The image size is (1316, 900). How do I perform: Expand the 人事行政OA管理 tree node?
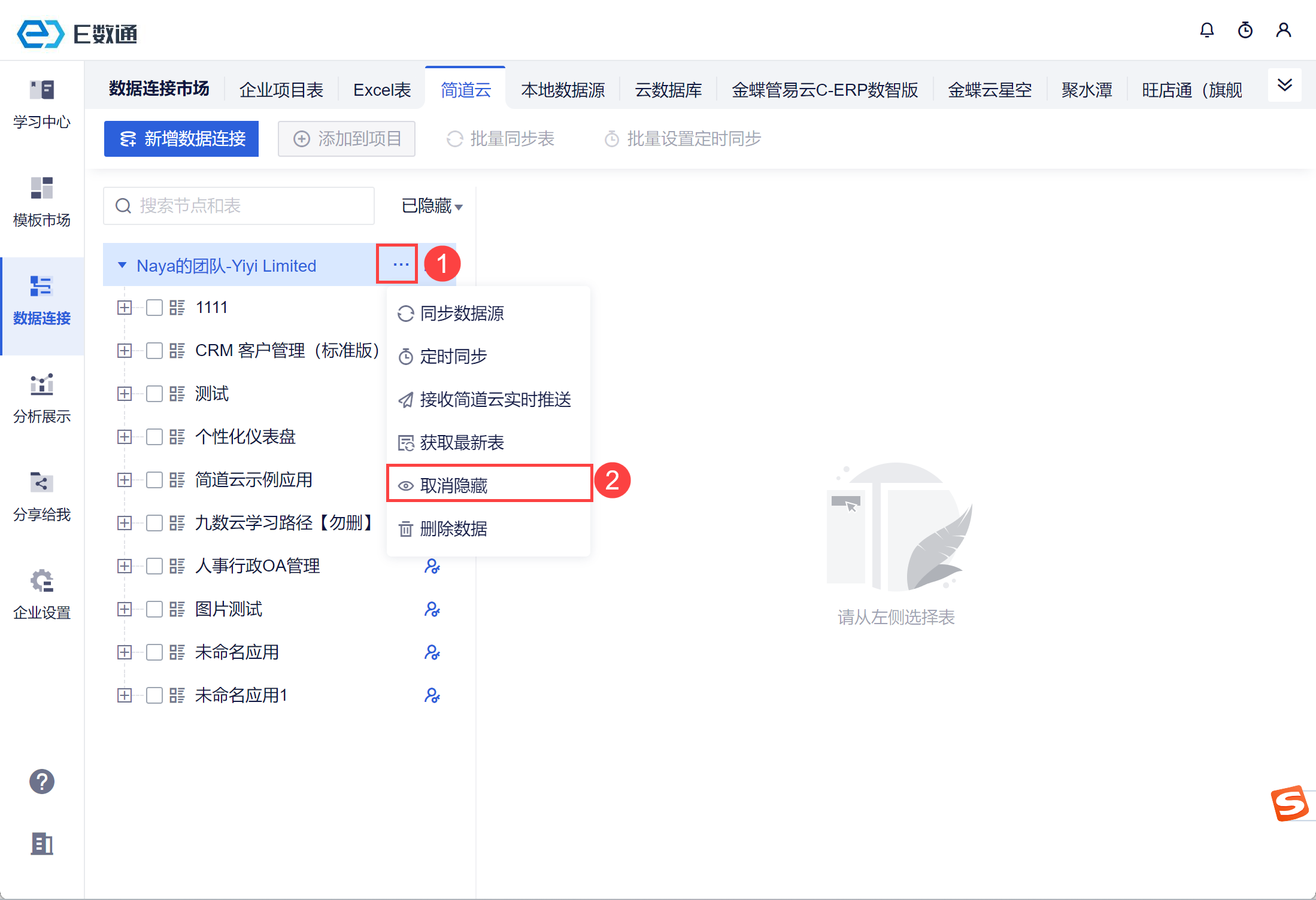pyautogui.click(x=125, y=566)
